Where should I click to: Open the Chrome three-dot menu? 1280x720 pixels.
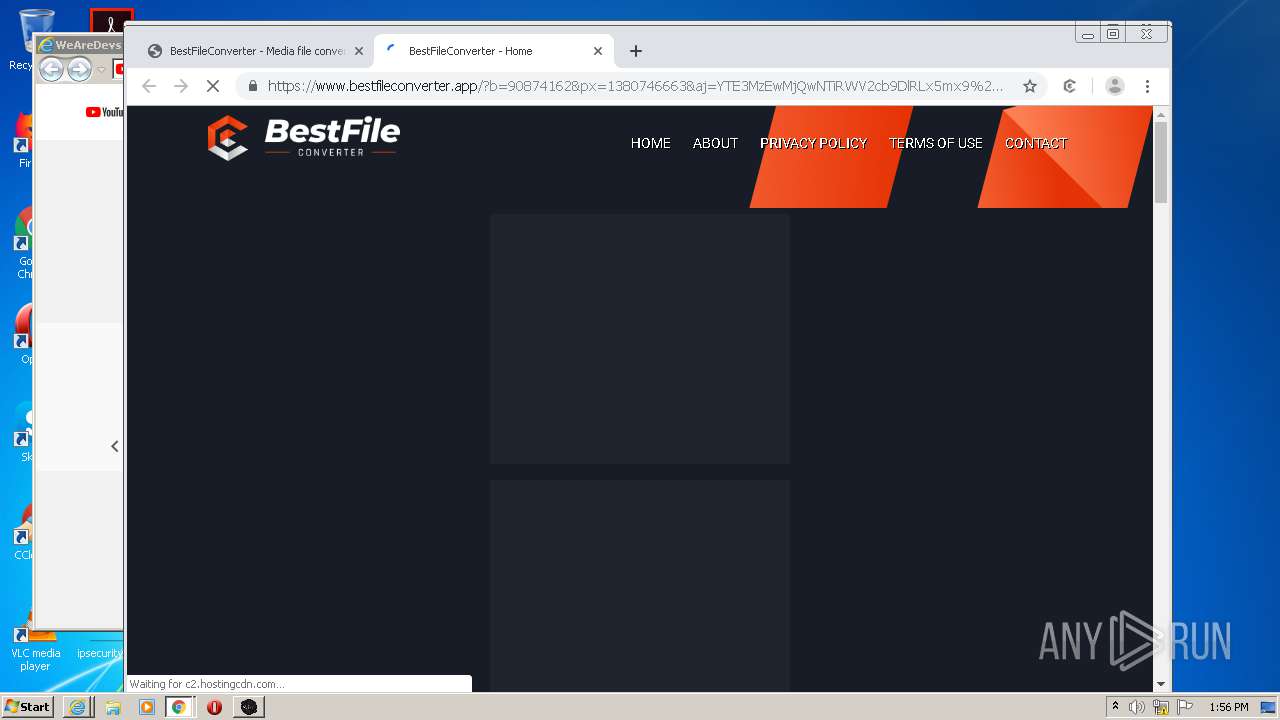[1148, 86]
